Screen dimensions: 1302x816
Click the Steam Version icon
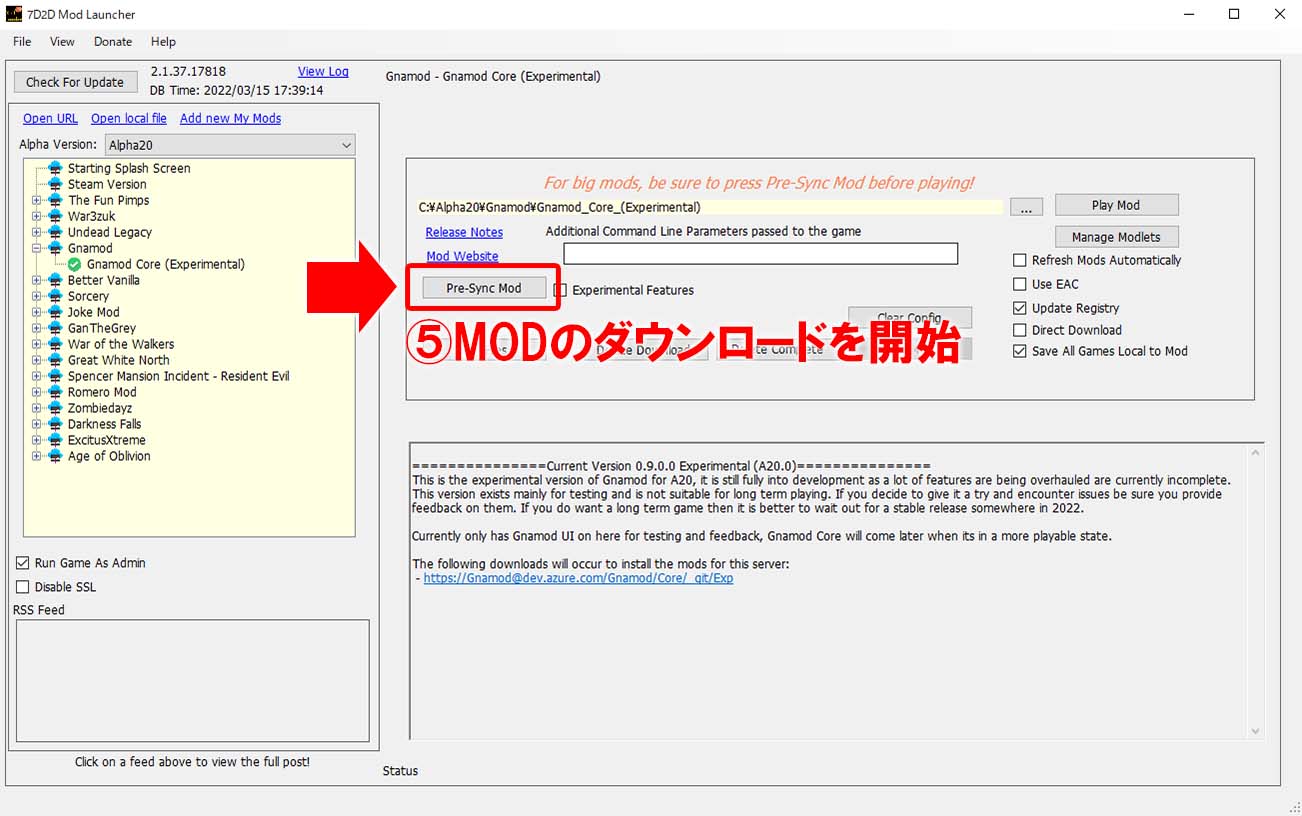pyautogui.click(x=55, y=184)
